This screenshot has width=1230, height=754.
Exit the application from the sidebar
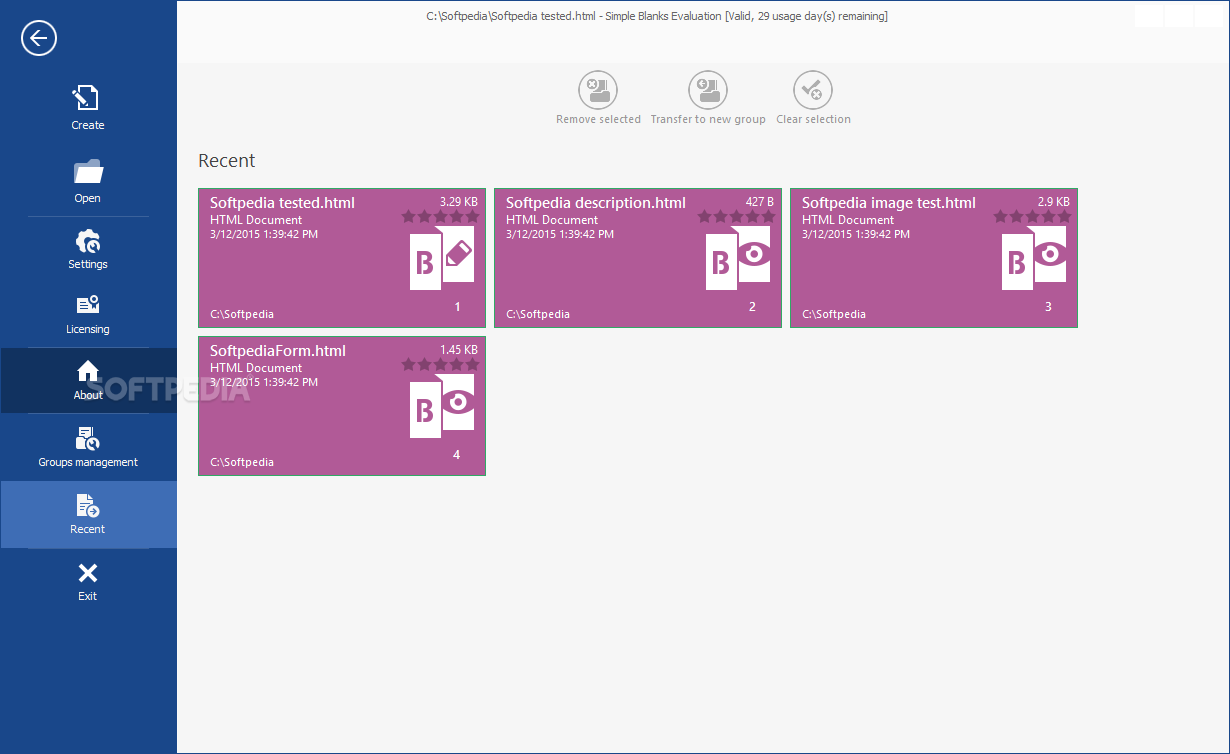pyautogui.click(x=88, y=581)
